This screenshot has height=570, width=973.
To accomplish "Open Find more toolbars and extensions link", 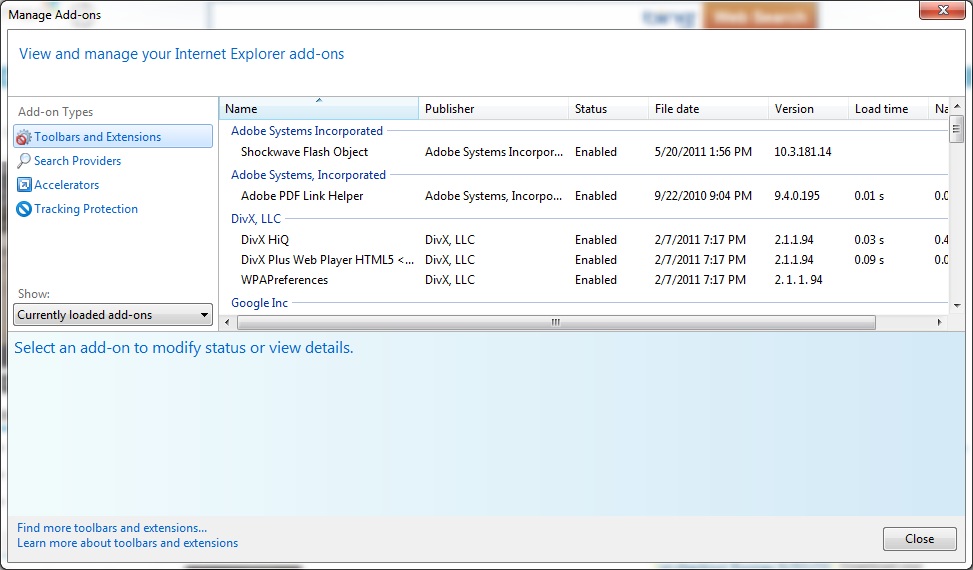I will coord(112,528).
